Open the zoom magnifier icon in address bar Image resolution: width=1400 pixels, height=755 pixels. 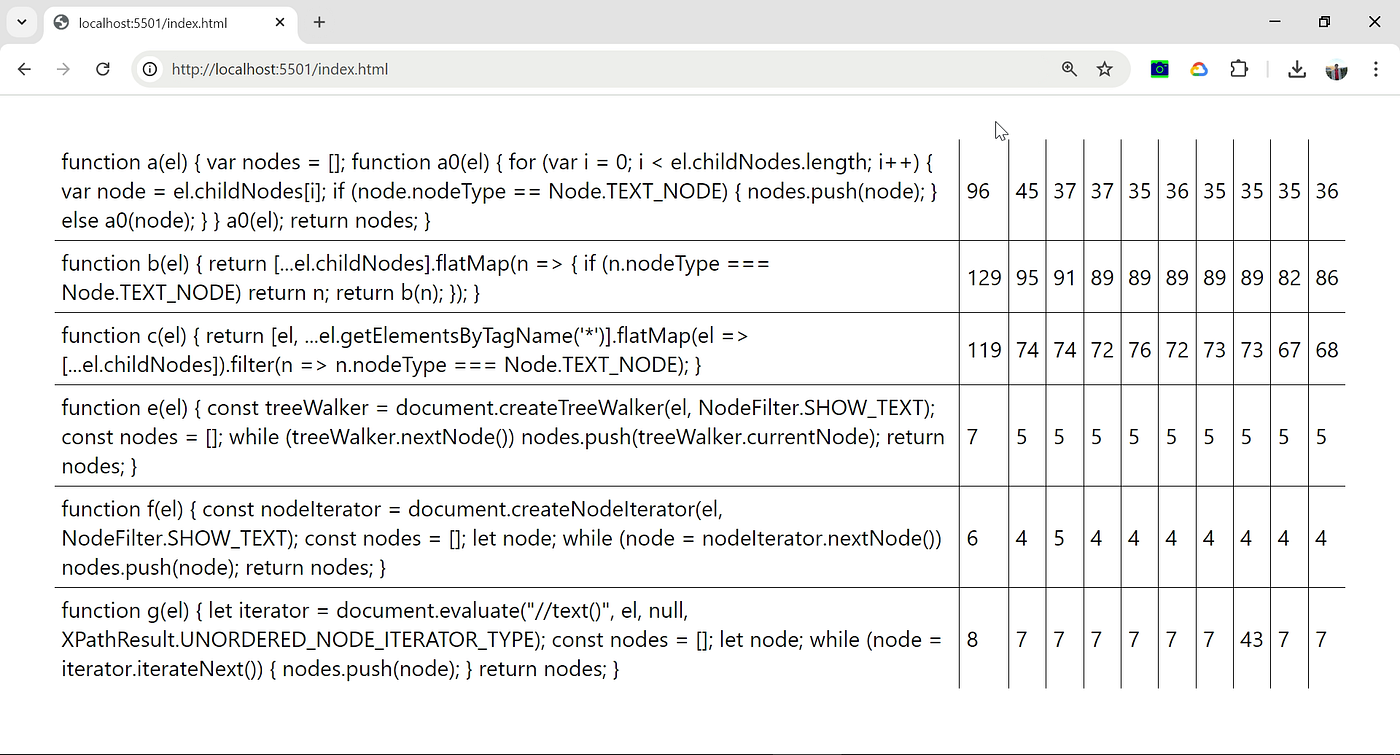pyautogui.click(x=1069, y=69)
